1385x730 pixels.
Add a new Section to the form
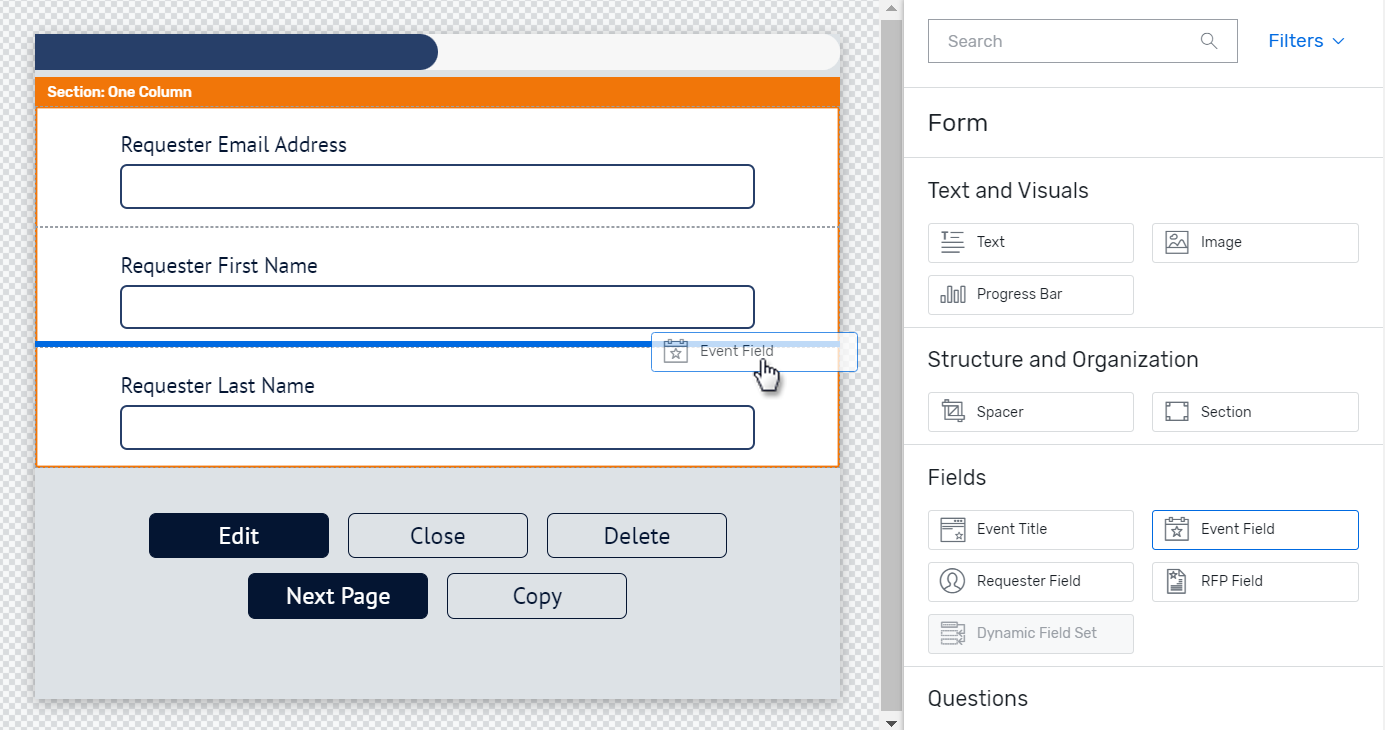point(1254,411)
